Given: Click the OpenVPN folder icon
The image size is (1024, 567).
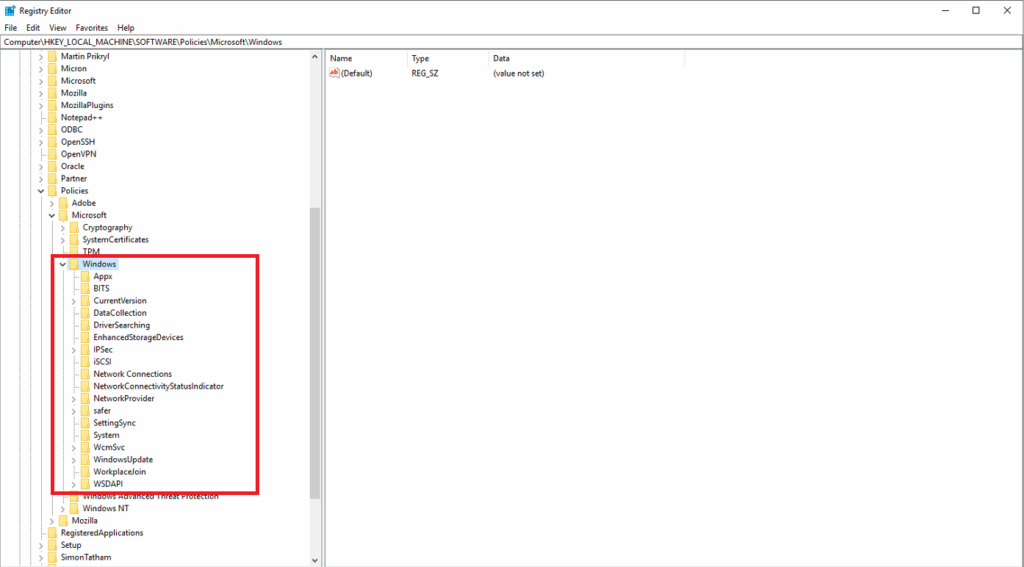Looking at the screenshot, I should coord(52,154).
